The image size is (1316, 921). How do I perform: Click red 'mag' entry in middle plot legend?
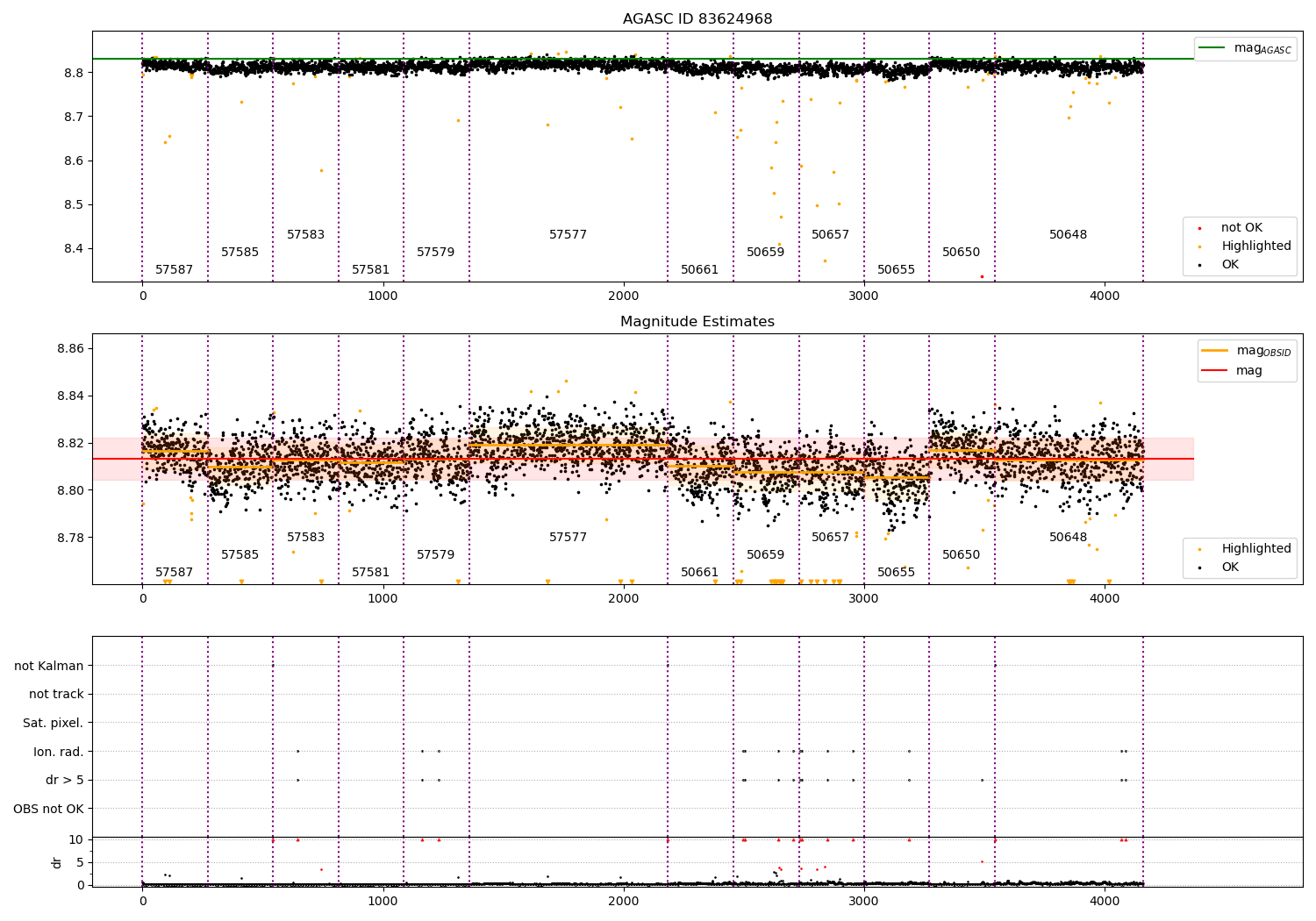point(1249,371)
